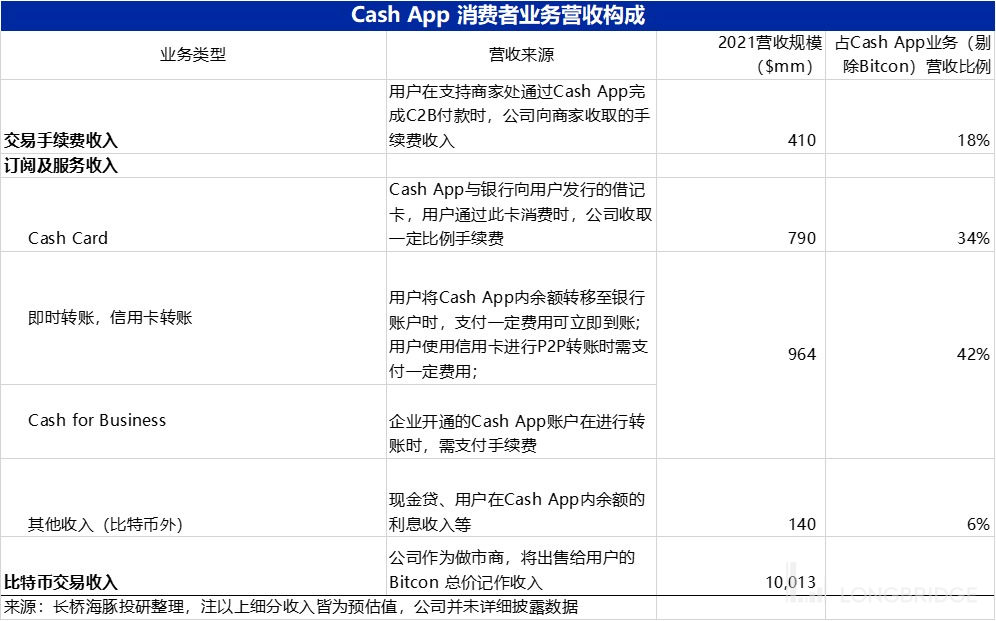Select the 营收来源 column header
Image resolution: width=996 pixels, height=621 pixels.
(521, 55)
